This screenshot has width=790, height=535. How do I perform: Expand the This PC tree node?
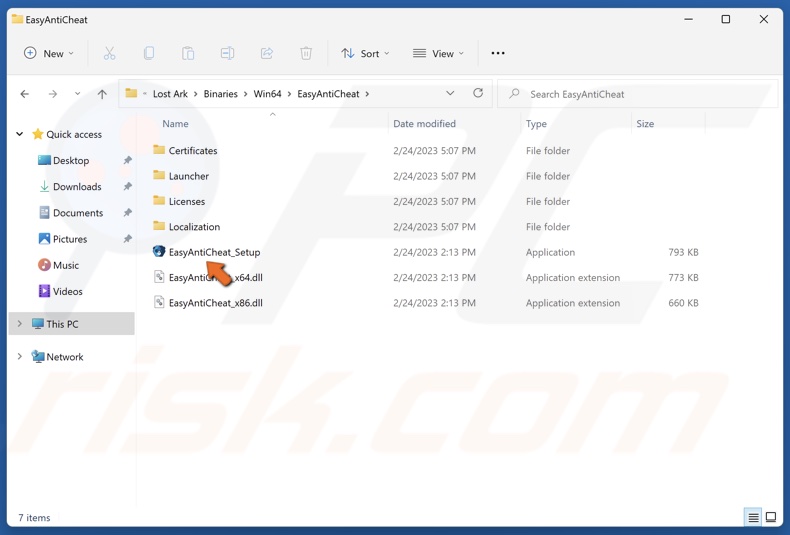point(20,324)
